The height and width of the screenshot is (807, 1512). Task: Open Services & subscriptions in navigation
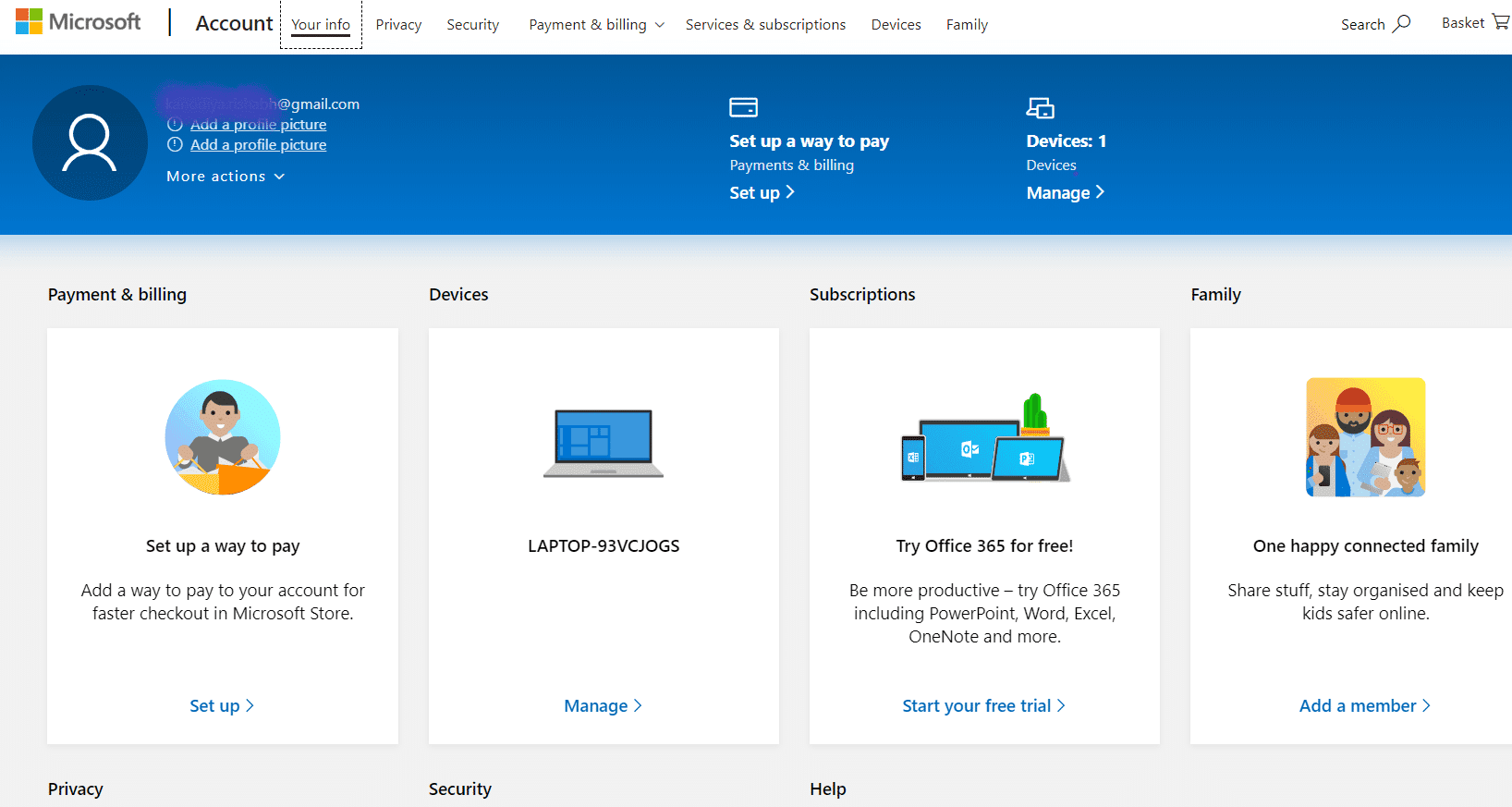coord(765,25)
